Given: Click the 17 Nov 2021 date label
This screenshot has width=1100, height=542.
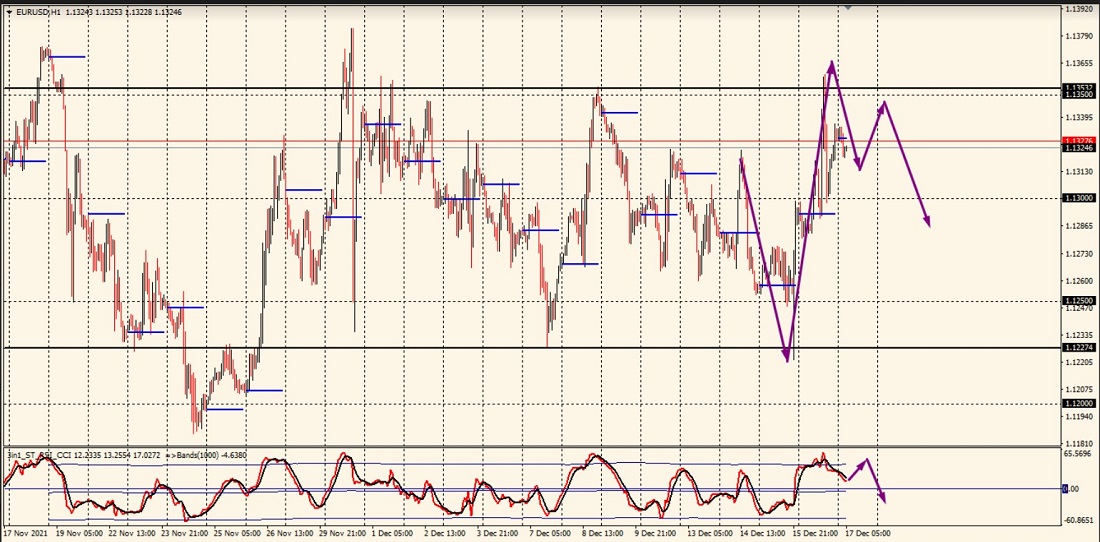Looking at the screenshot, I should pos(24,533).
